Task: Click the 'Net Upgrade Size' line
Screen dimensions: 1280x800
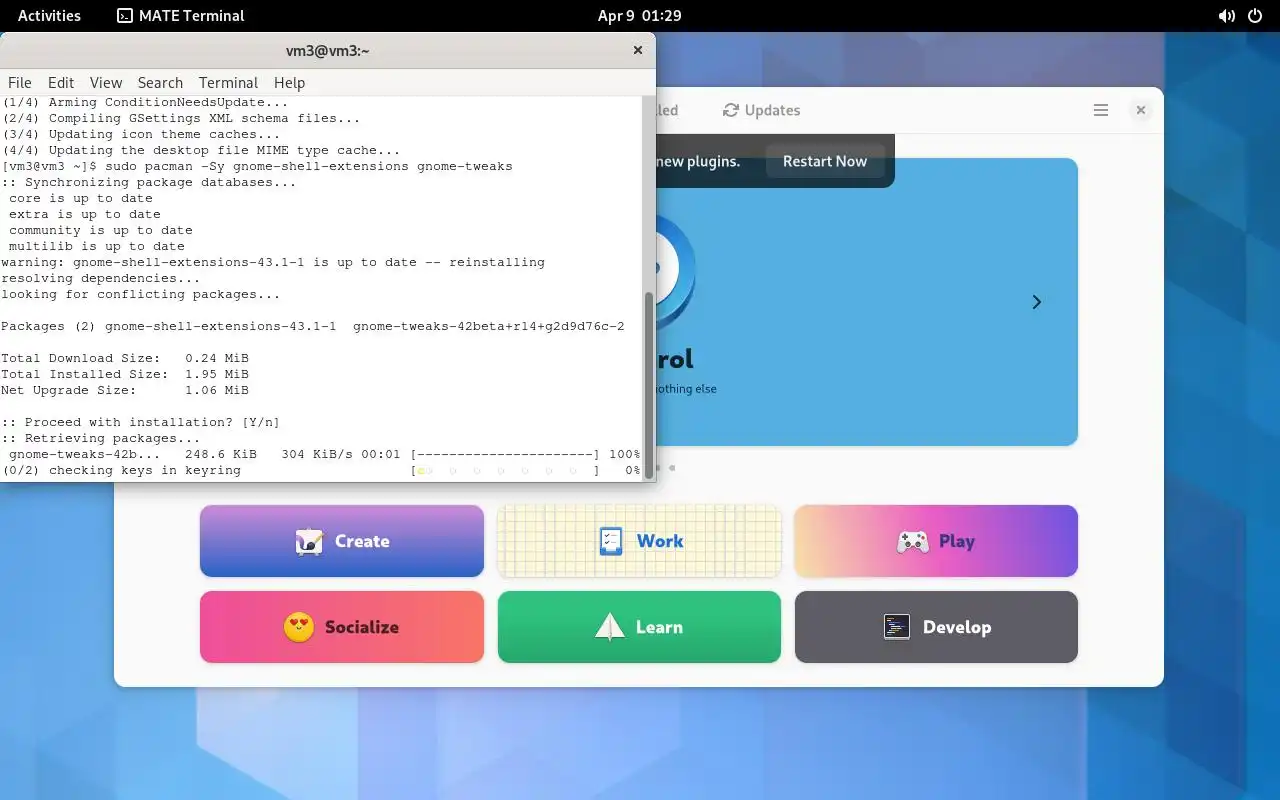Action: click(125, 390)
